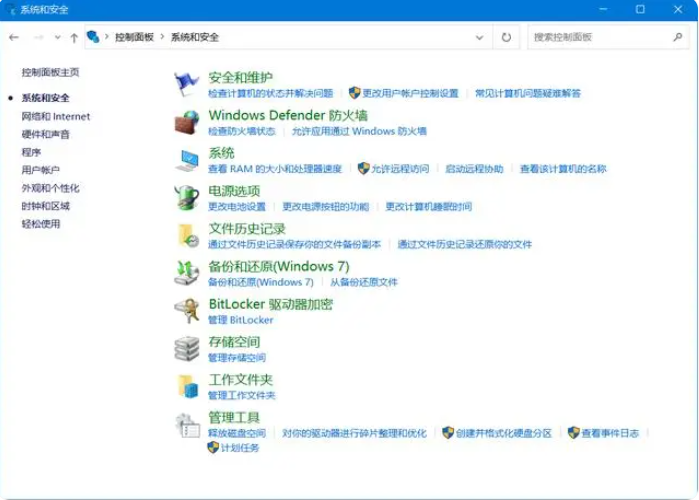The image size is (699, 500).
Task: Click the 电源选项 battery icon
Action: click(187, 198)
